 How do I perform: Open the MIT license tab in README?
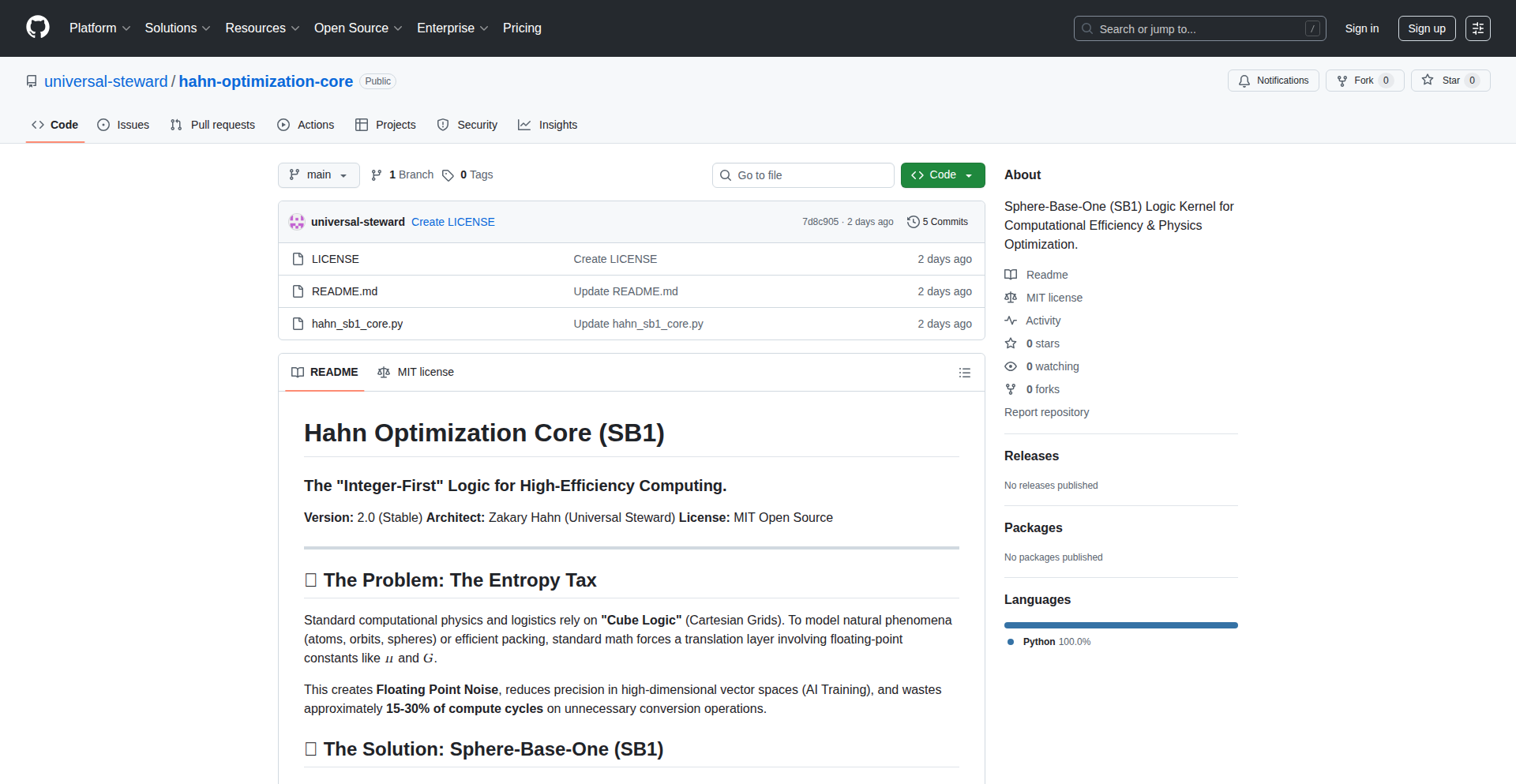tap(416, 372)
